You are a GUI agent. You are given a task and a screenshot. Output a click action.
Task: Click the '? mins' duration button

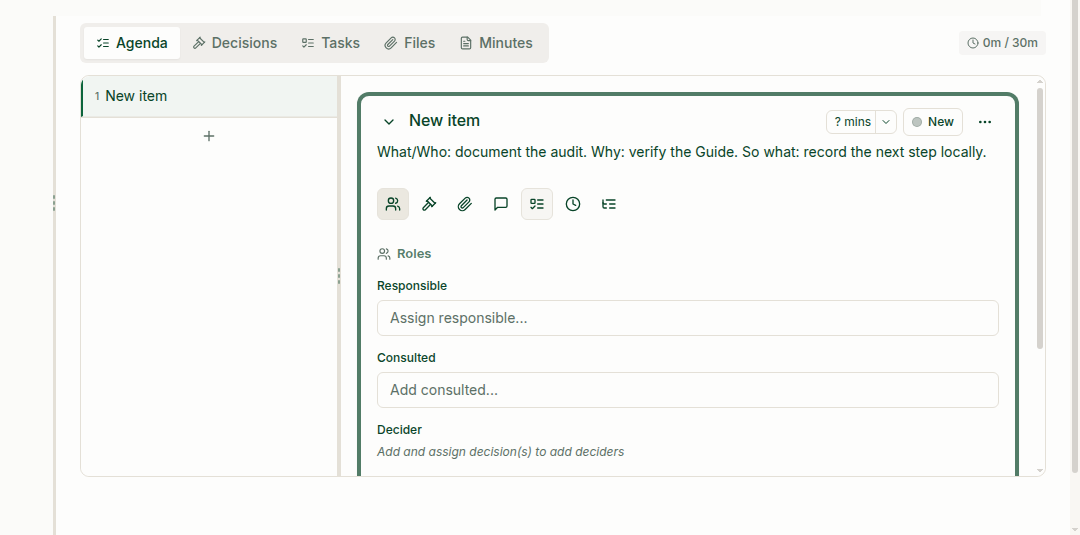[851, 122]
